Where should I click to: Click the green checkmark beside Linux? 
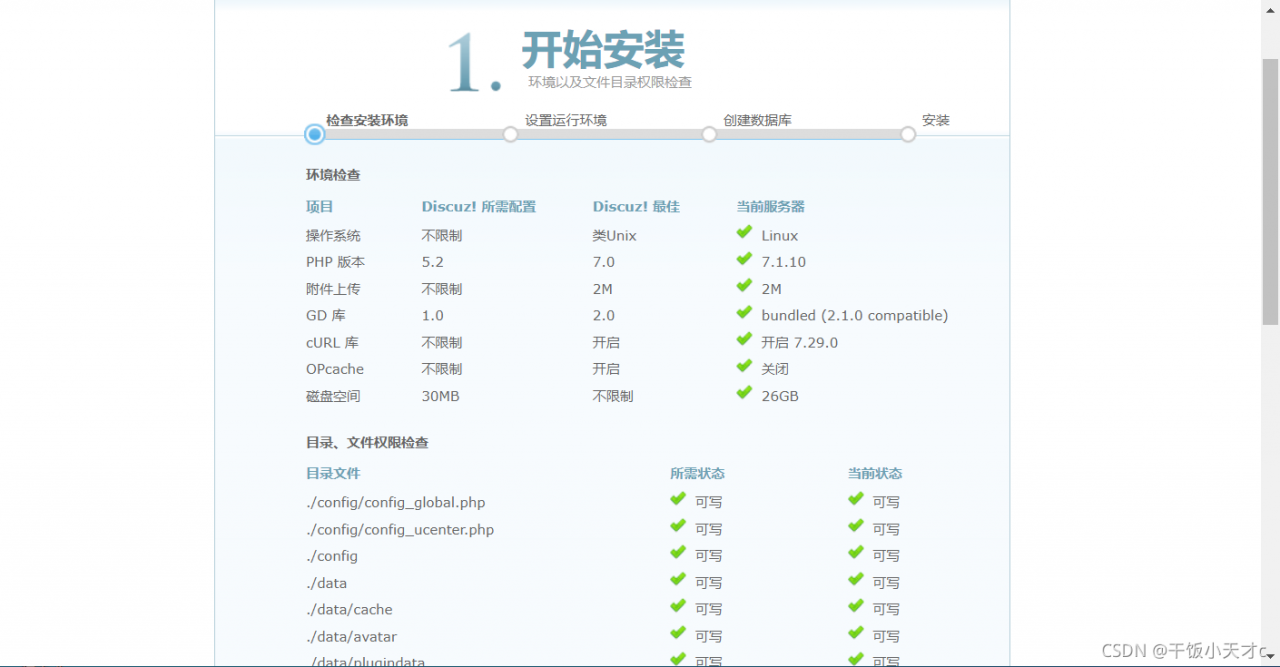tap(744, 232)
